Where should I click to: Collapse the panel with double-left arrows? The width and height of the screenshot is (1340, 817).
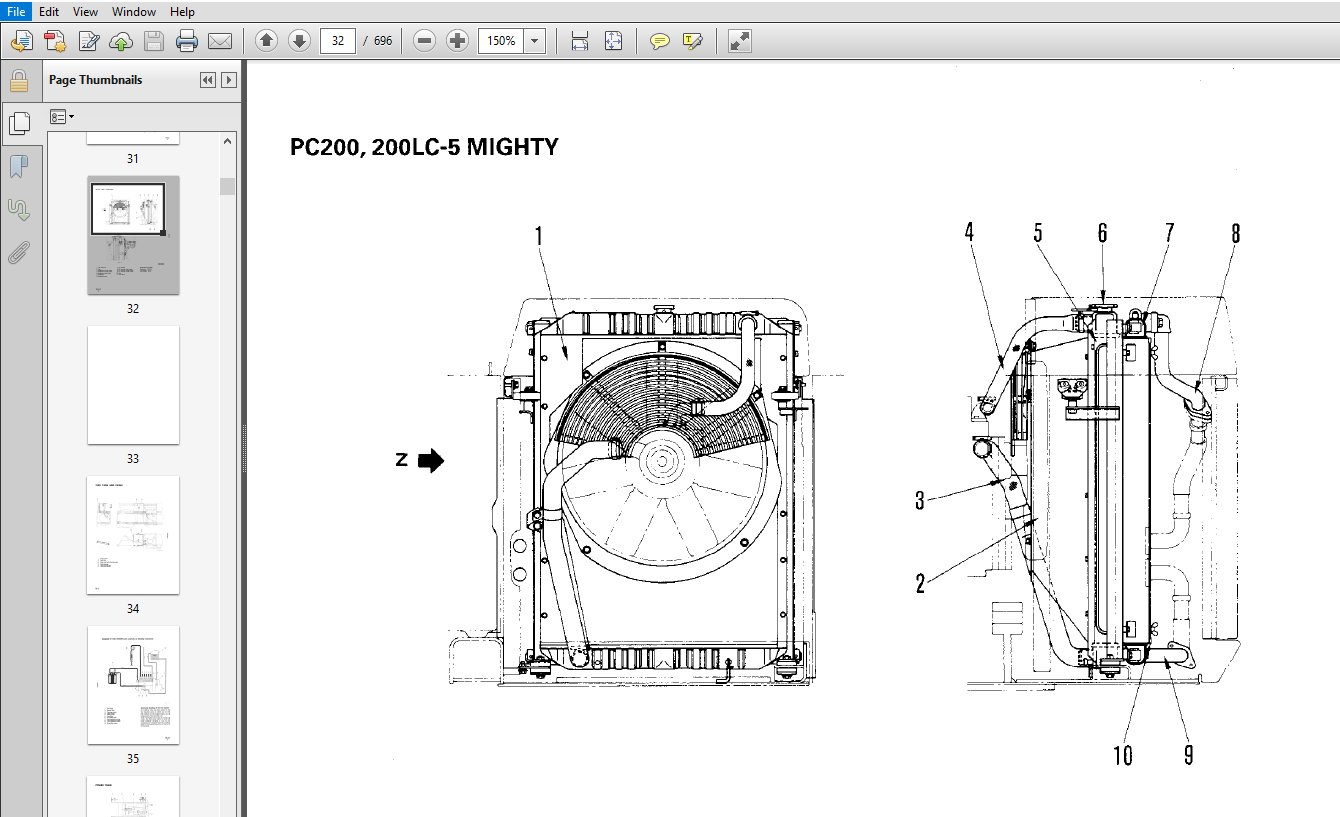tap(208, 80)
